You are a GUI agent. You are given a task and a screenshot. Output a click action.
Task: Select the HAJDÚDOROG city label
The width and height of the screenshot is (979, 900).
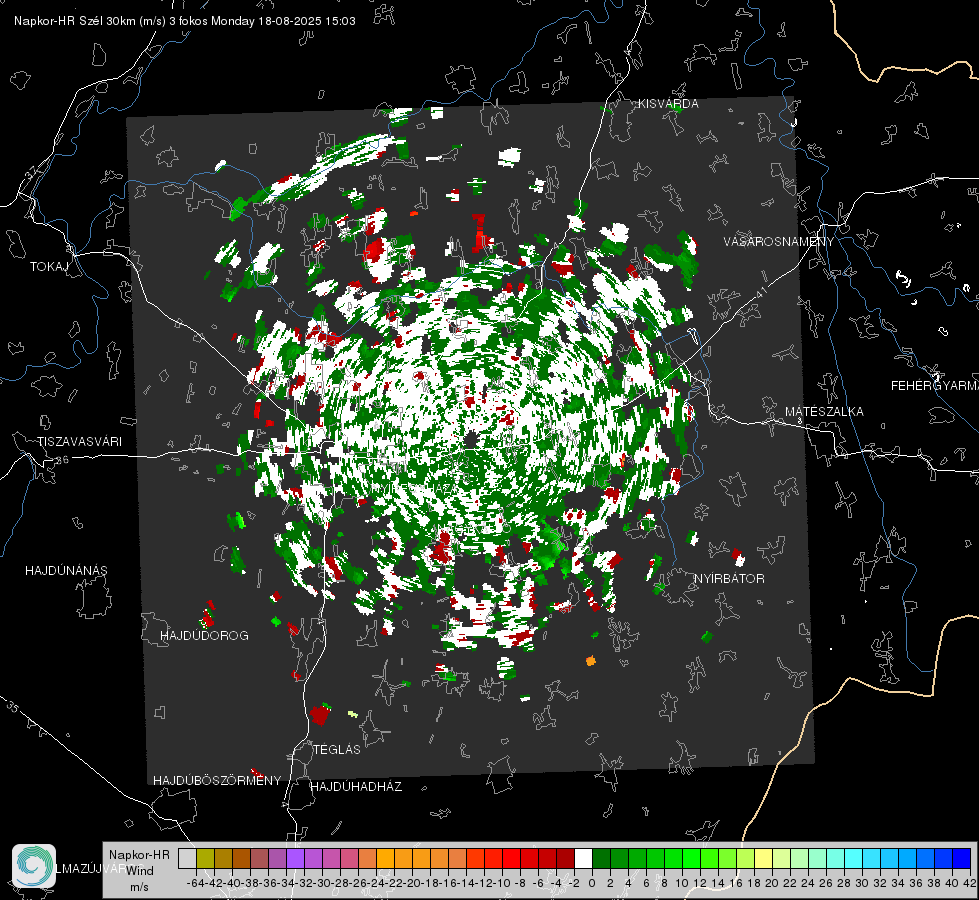[x=204, y=635]
